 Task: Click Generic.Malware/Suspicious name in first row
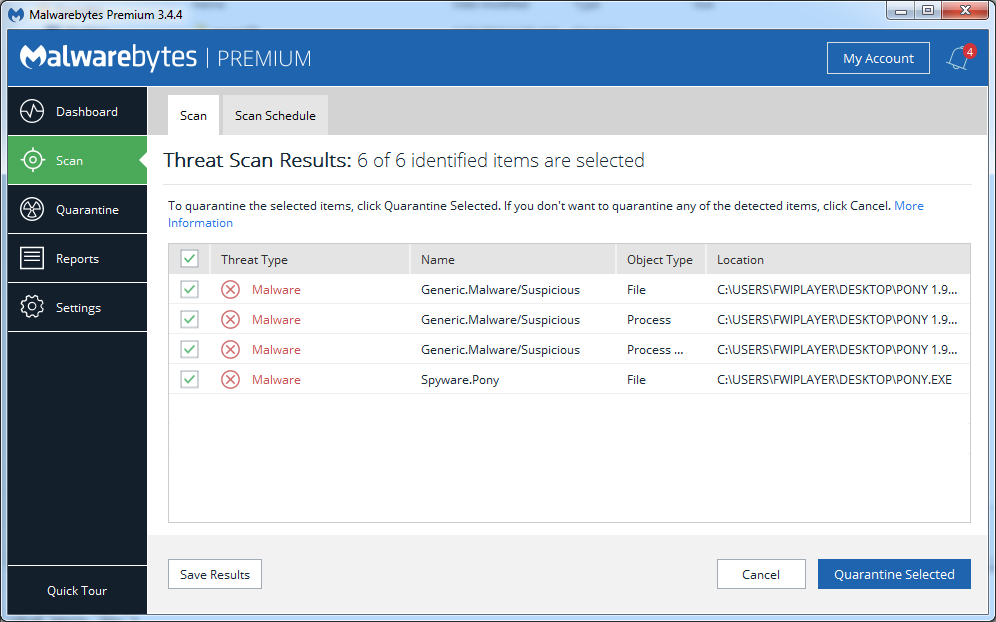click(501, 290)
